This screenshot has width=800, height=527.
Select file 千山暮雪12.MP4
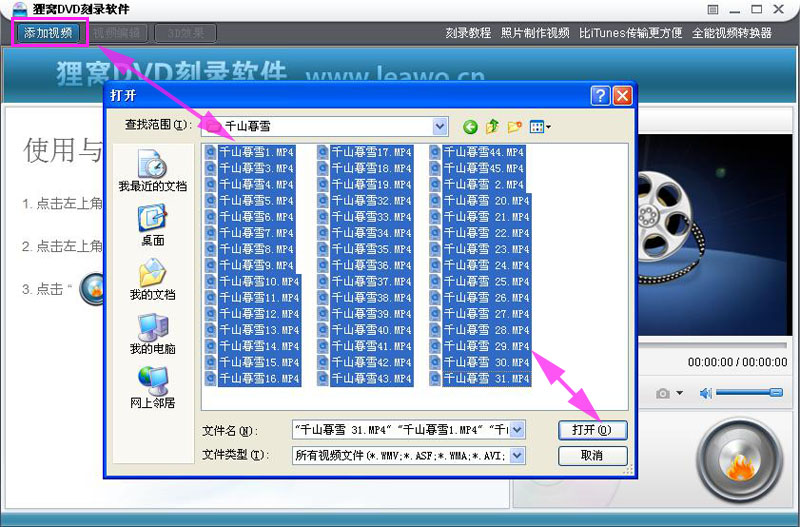click(x=259, y=314)
